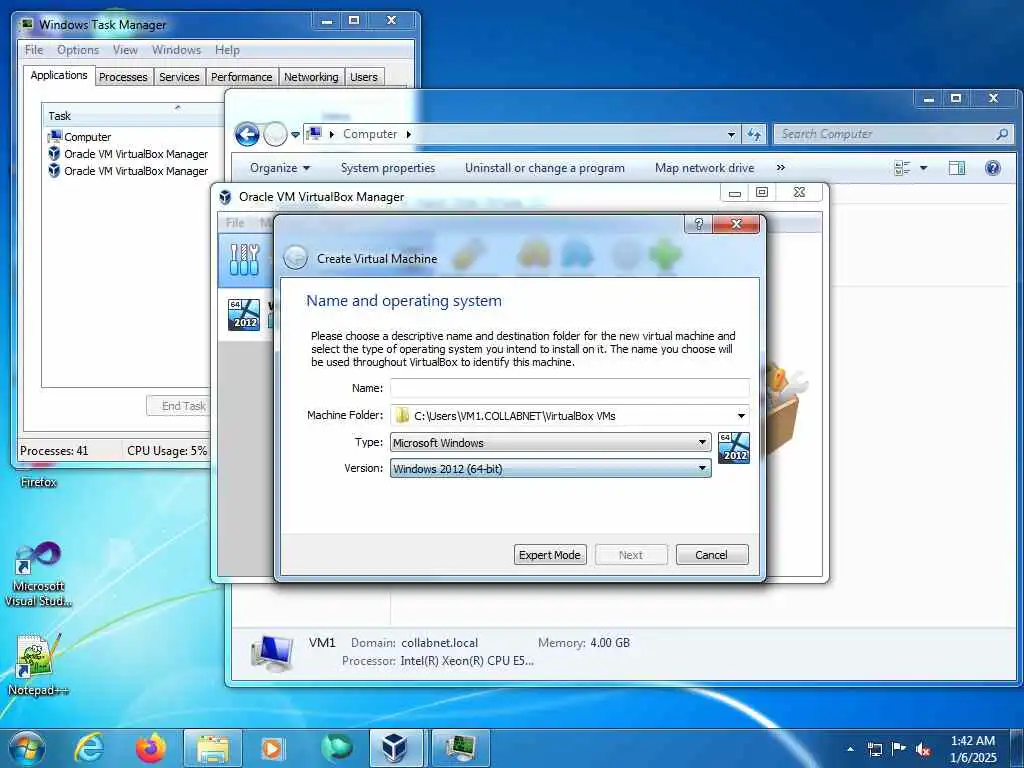Open the Windows menu in Task Manager
This screenshot has width=1024, height=768.
(176, 50)
